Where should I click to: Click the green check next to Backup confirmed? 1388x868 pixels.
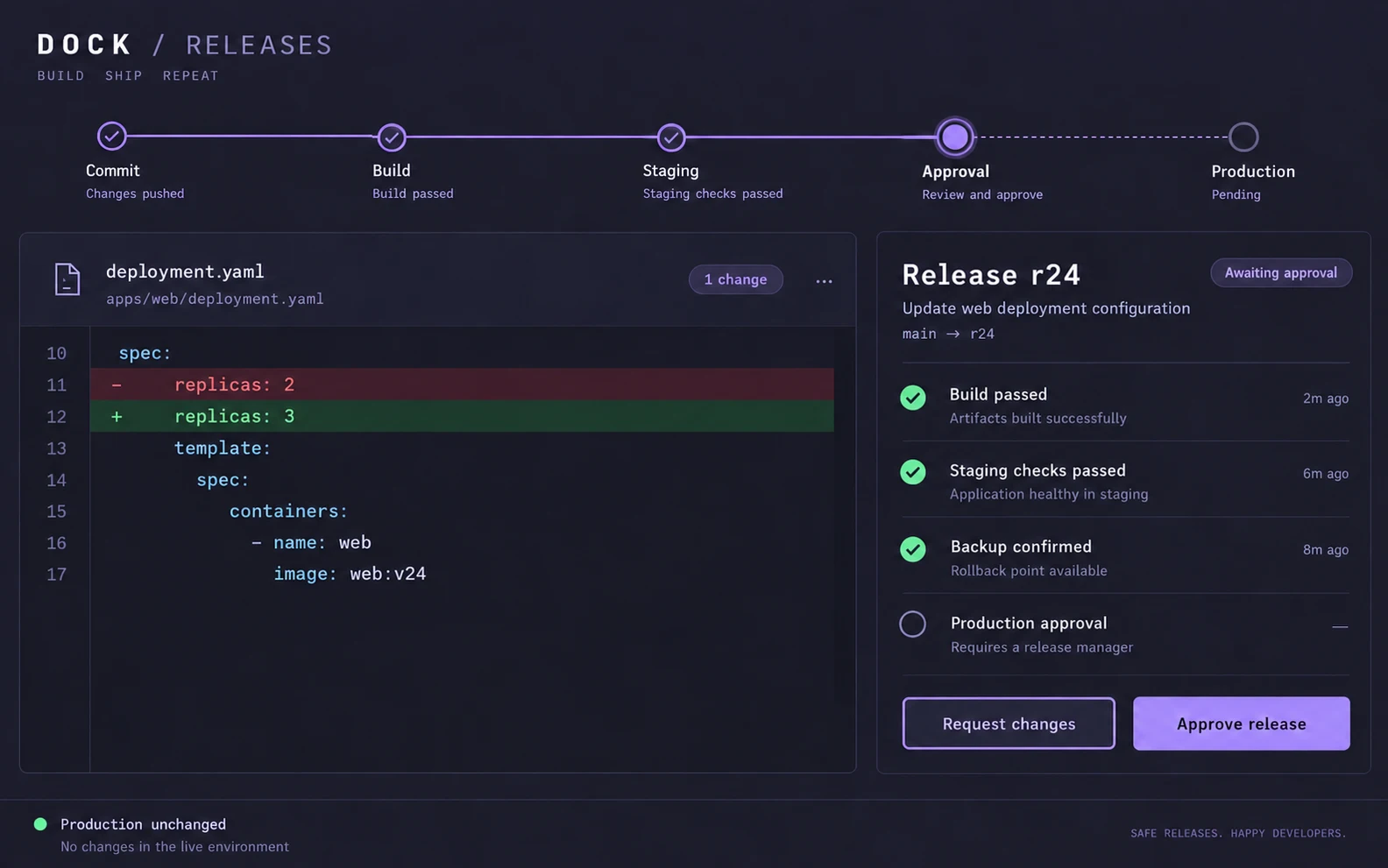pyautogui.click(x=913, y=549)
